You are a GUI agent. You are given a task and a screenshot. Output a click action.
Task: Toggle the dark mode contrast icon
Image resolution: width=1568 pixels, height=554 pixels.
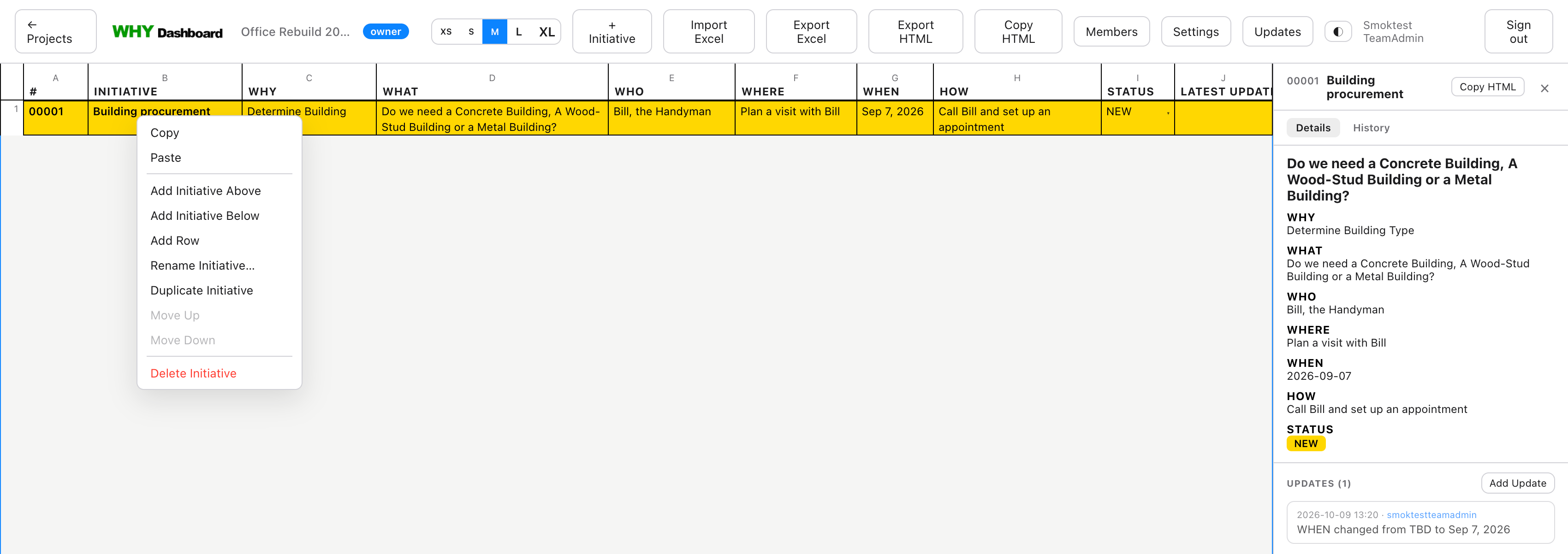pos(1337,32)
